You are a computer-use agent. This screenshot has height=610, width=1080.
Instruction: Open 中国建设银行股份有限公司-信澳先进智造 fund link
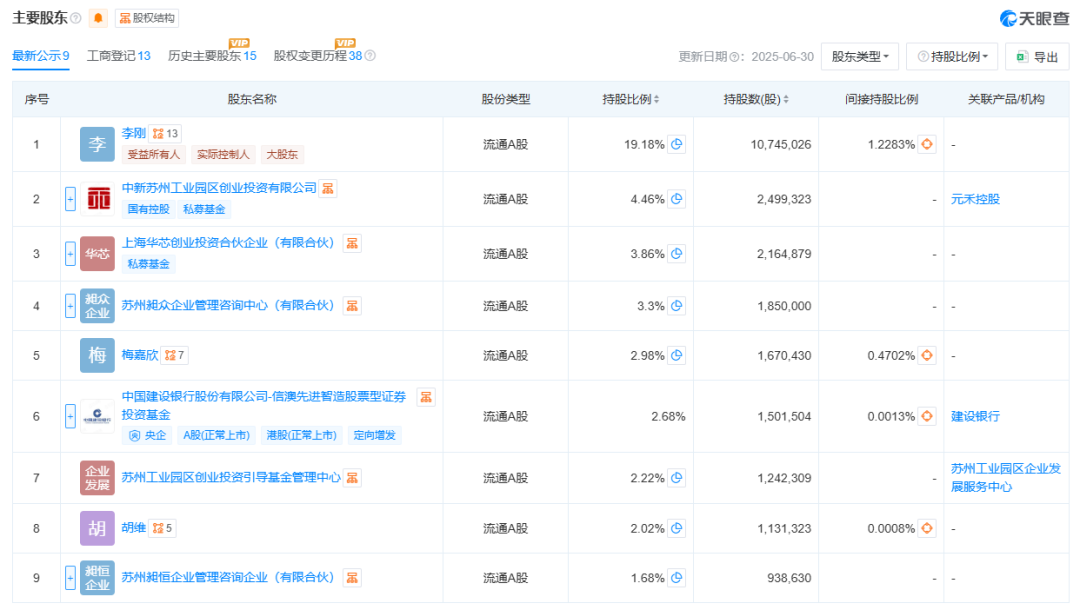coord(264,406)
